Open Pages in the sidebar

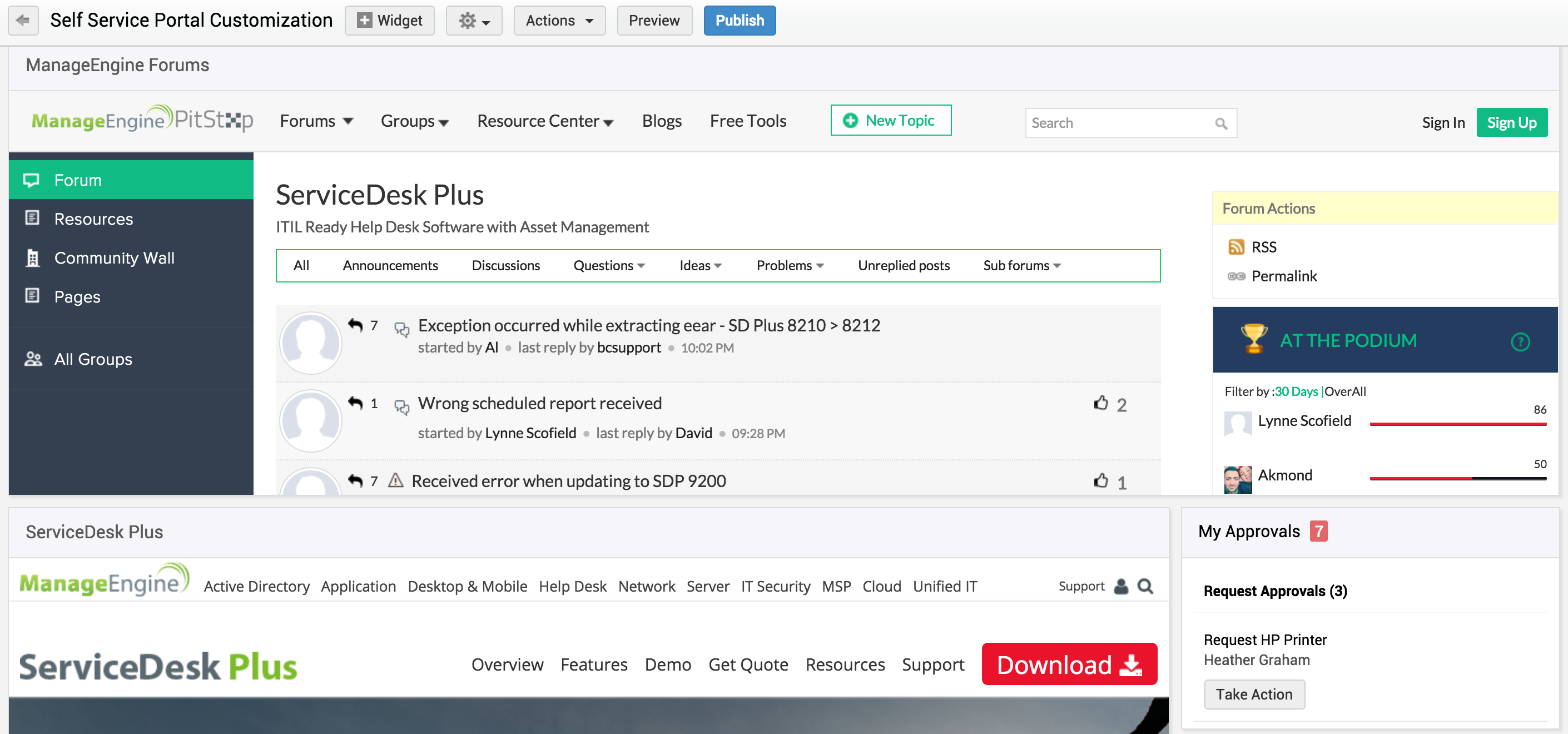(131, 297)
